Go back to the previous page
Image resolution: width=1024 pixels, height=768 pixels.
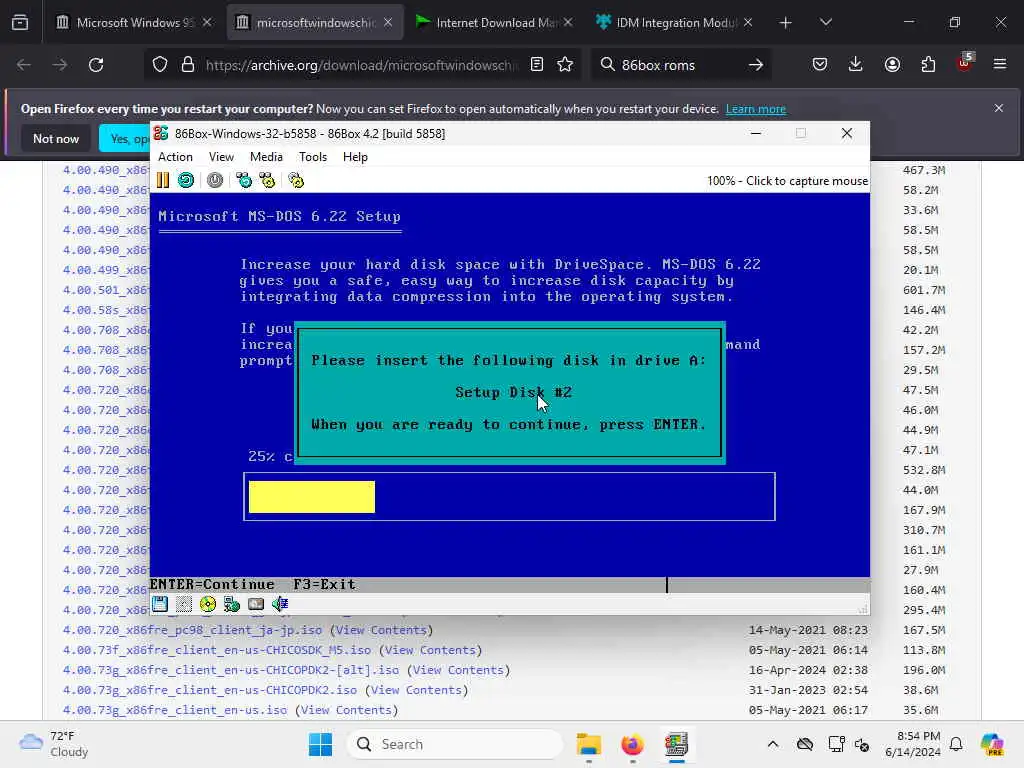pyautogui.click(x=24, y=65)
